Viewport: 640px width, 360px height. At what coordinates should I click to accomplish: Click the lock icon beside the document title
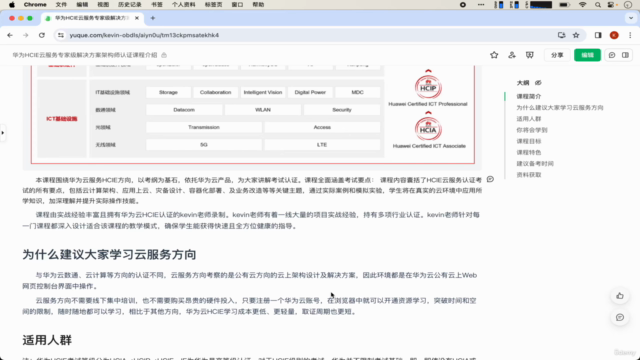point(164,55)
